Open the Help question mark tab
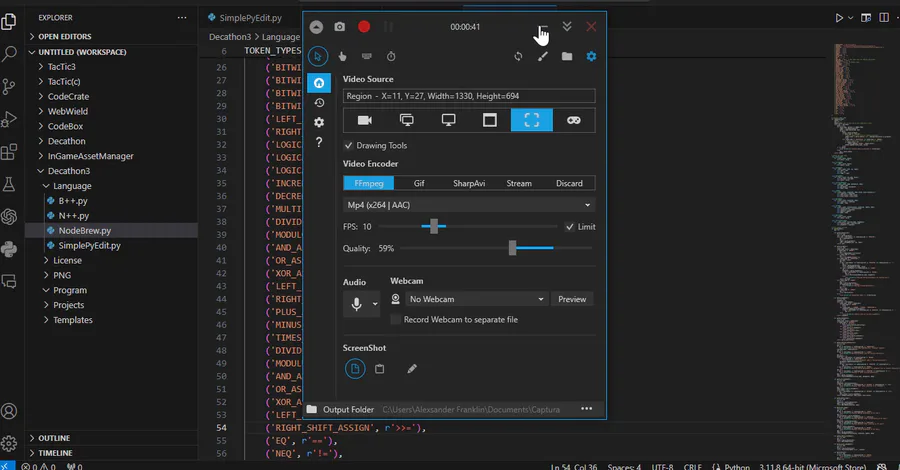This screenshot has width=900, height=470. click(x=319, y=142)
